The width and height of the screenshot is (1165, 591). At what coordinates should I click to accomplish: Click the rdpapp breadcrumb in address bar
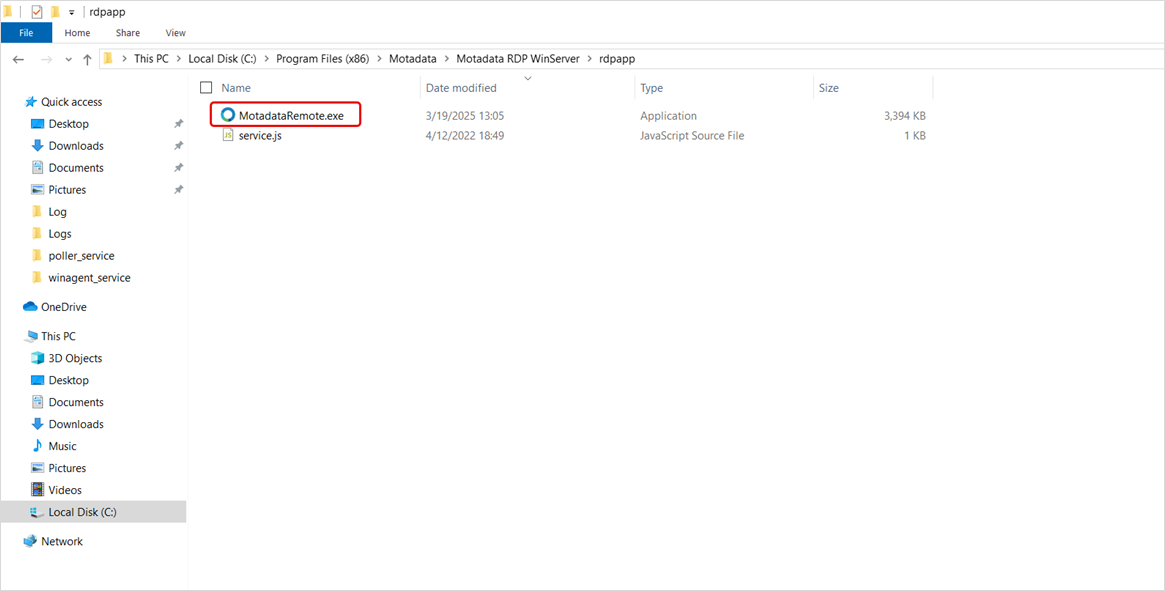pos(617,59)
